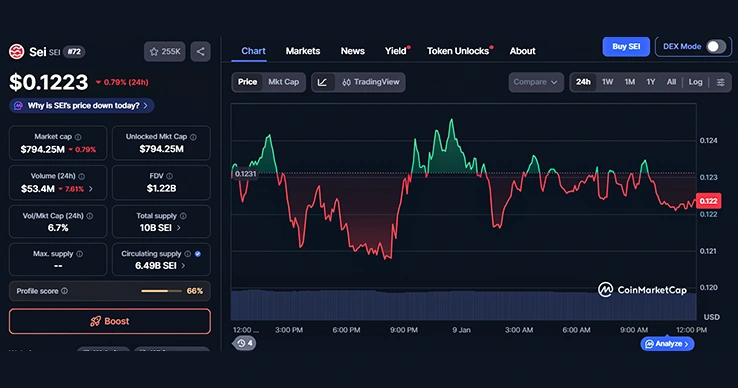Click the Profile score progress bar
This screenshot has height=388, width=738.
161,291
